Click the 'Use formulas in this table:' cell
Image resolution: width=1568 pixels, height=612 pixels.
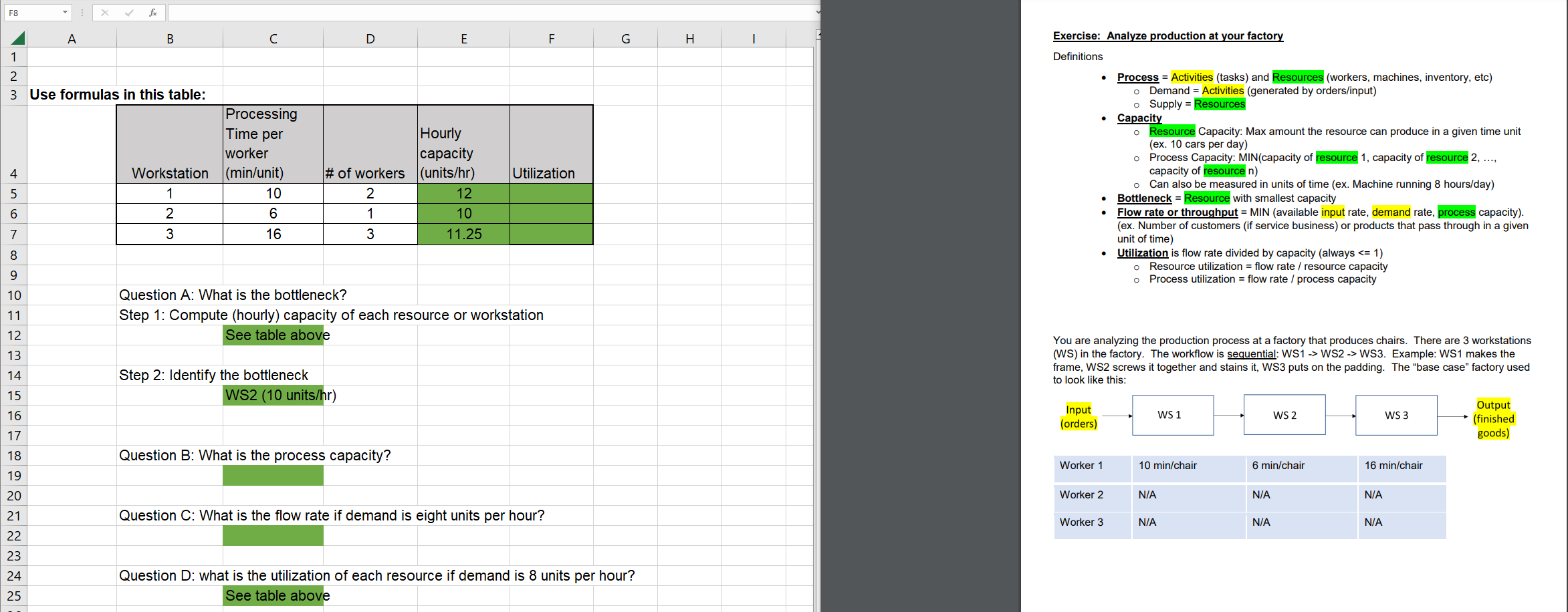(118, 95)
